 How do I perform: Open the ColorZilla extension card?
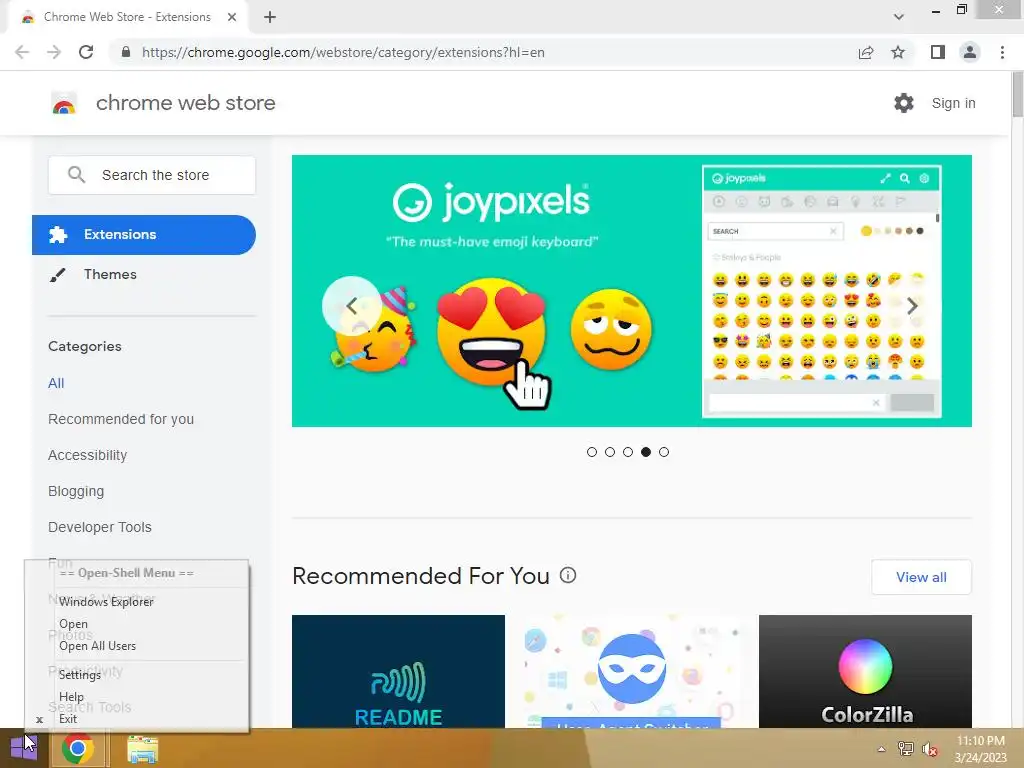point(865,671)
